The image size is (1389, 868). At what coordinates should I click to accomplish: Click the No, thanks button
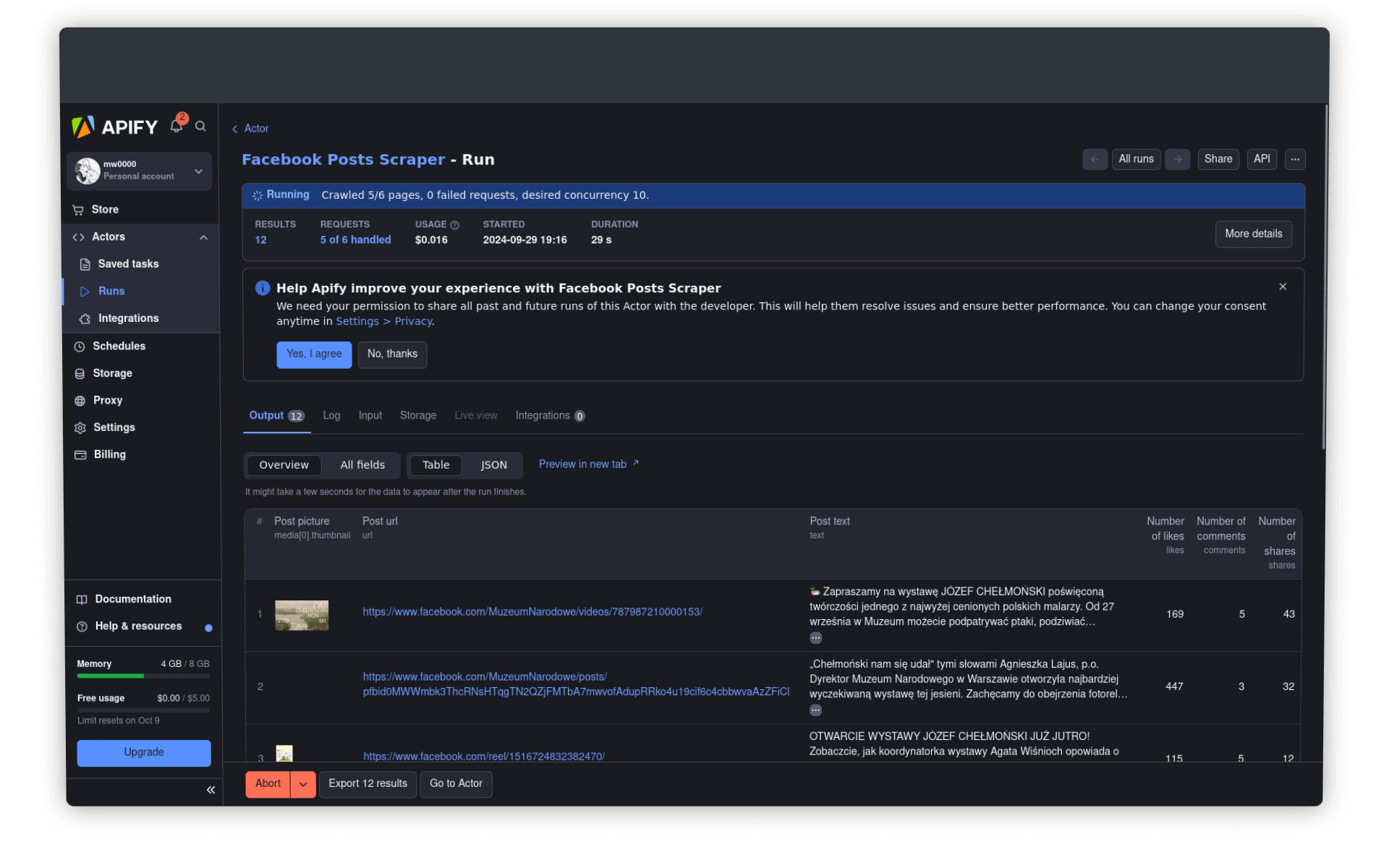pos(392,354)
